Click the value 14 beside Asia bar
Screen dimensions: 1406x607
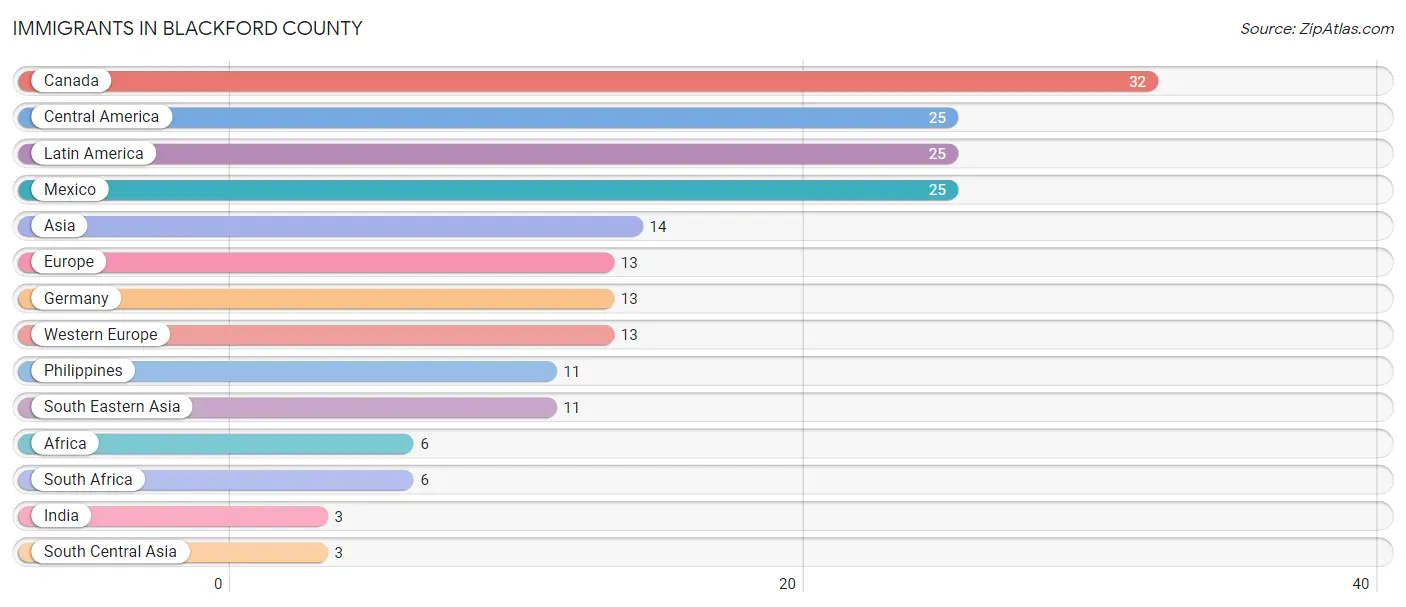coord(658,227)
